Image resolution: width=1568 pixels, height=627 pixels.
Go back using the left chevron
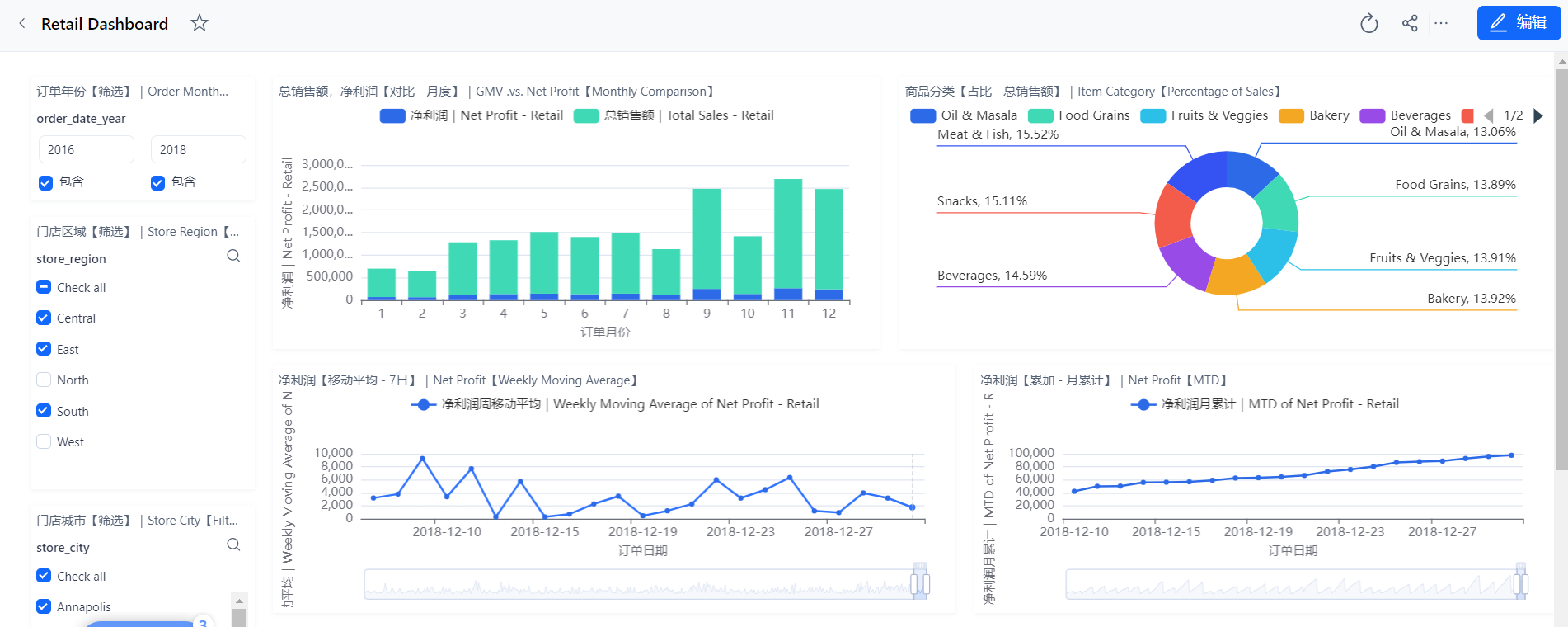click(x=22, y=23)
